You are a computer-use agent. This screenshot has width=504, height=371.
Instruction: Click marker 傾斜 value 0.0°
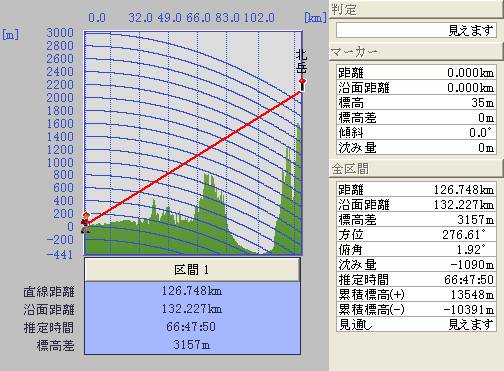[480, 132]
